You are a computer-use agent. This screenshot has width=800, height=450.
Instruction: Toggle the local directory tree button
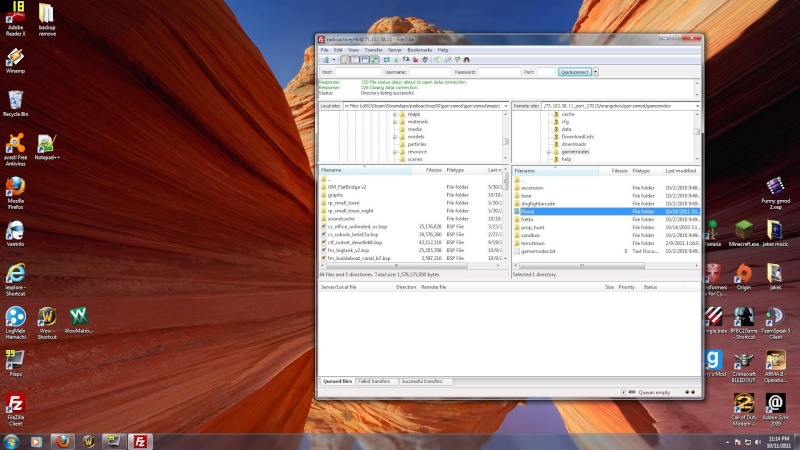tap(355, 60)
